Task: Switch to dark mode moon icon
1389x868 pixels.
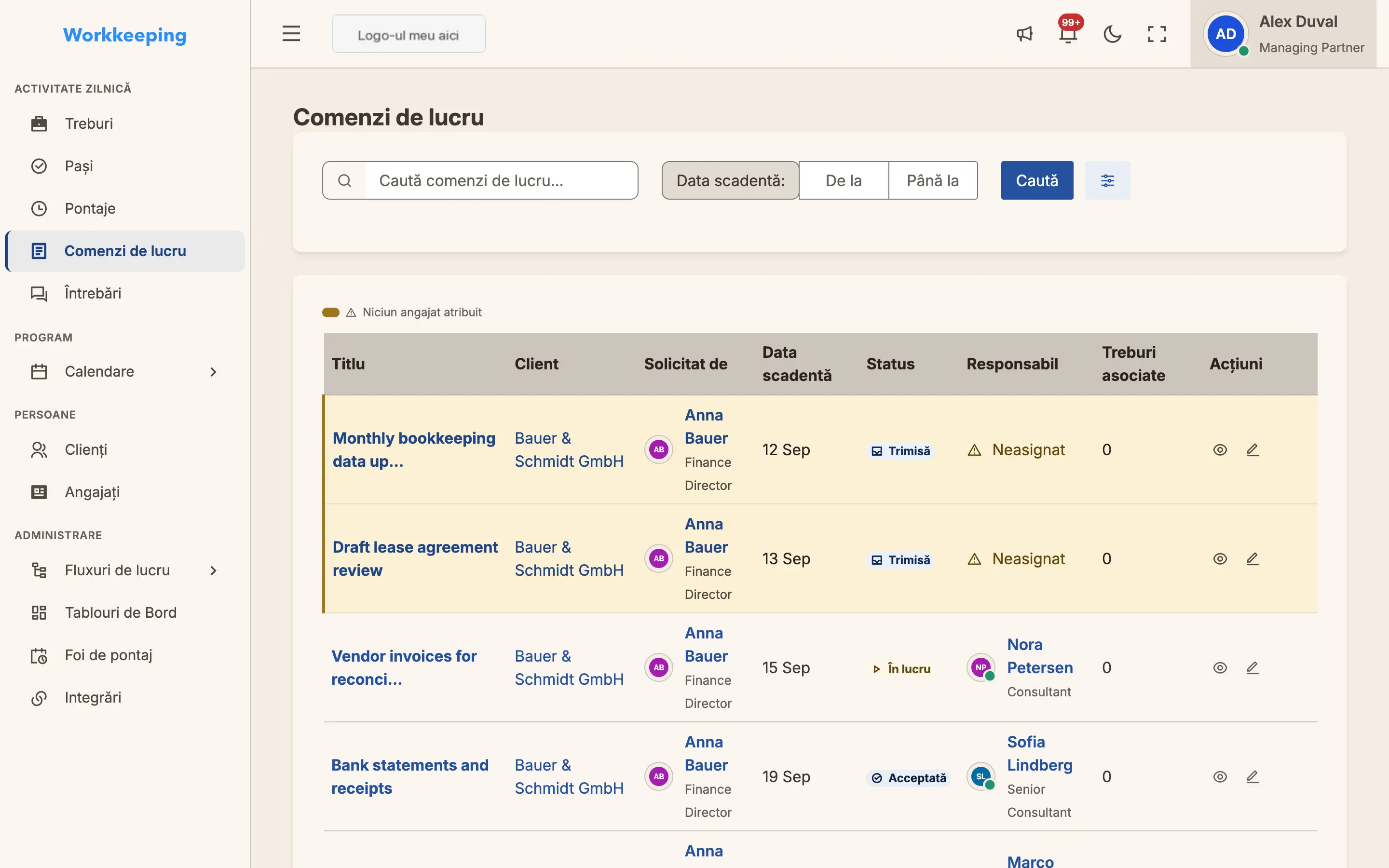Action: pos(1112,34)
